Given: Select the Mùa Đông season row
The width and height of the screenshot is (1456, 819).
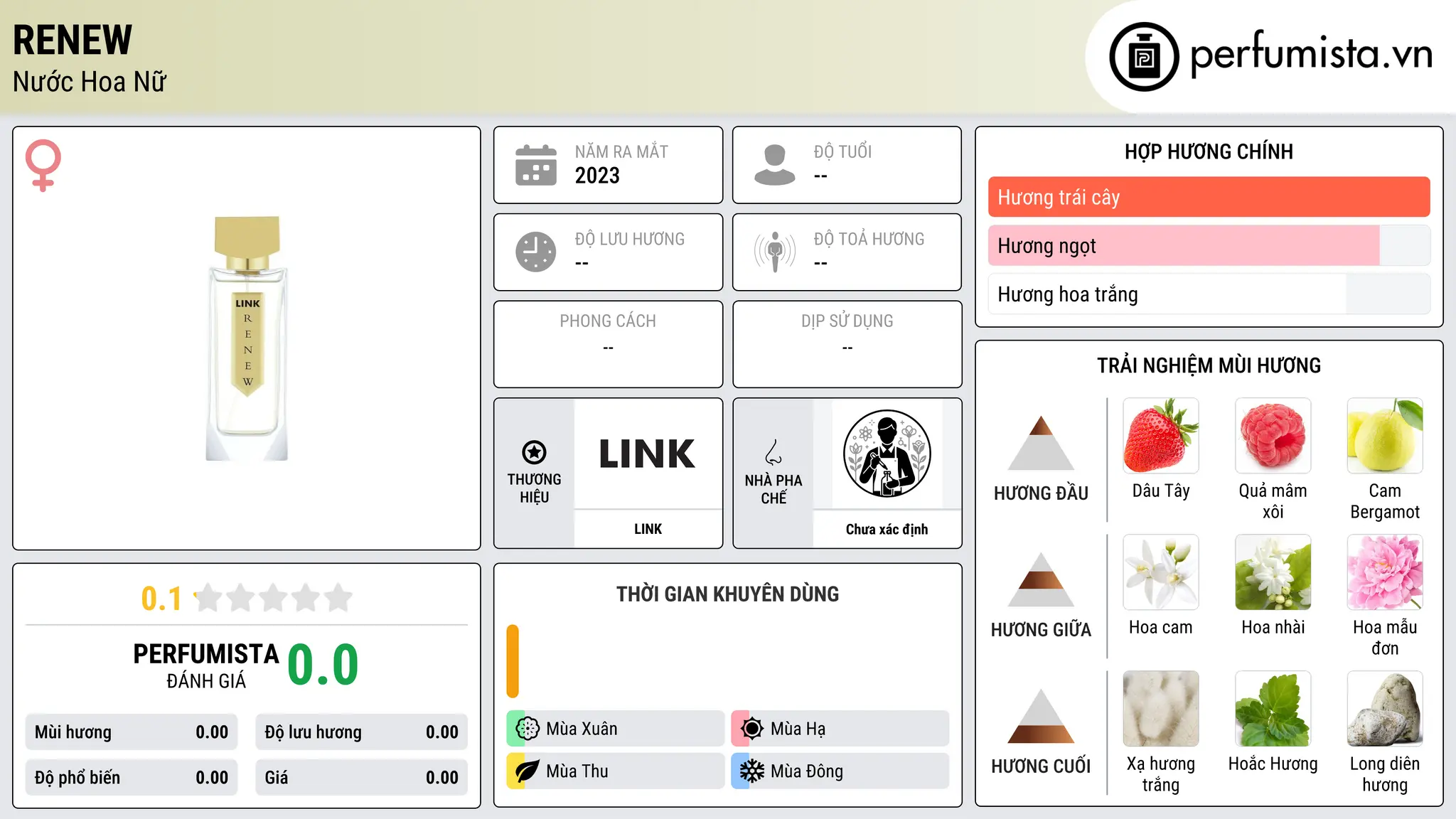Looking at the screenshot, I should tap(840, 771).
